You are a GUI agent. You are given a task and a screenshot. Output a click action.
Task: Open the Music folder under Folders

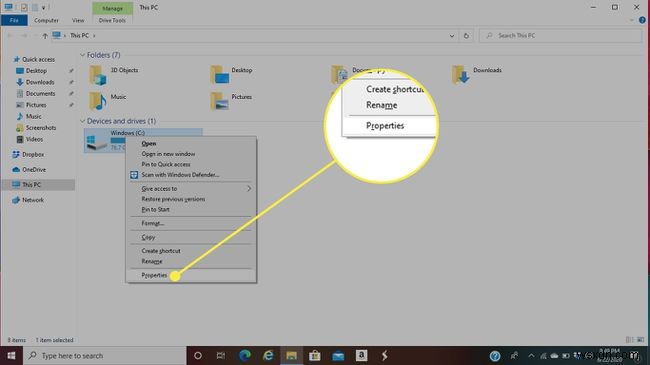(x=98, y=101)
